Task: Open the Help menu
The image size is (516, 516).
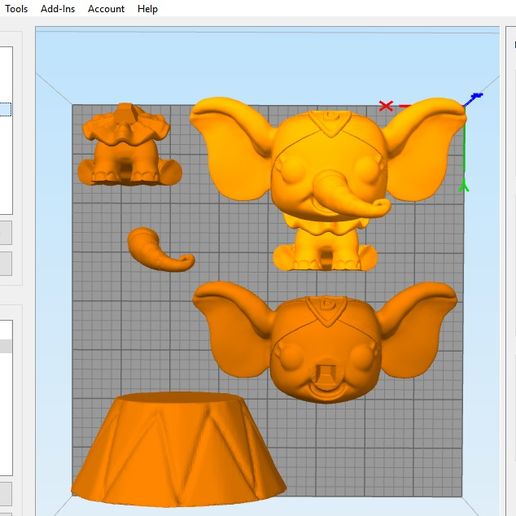Action: [x=148, y=9]
